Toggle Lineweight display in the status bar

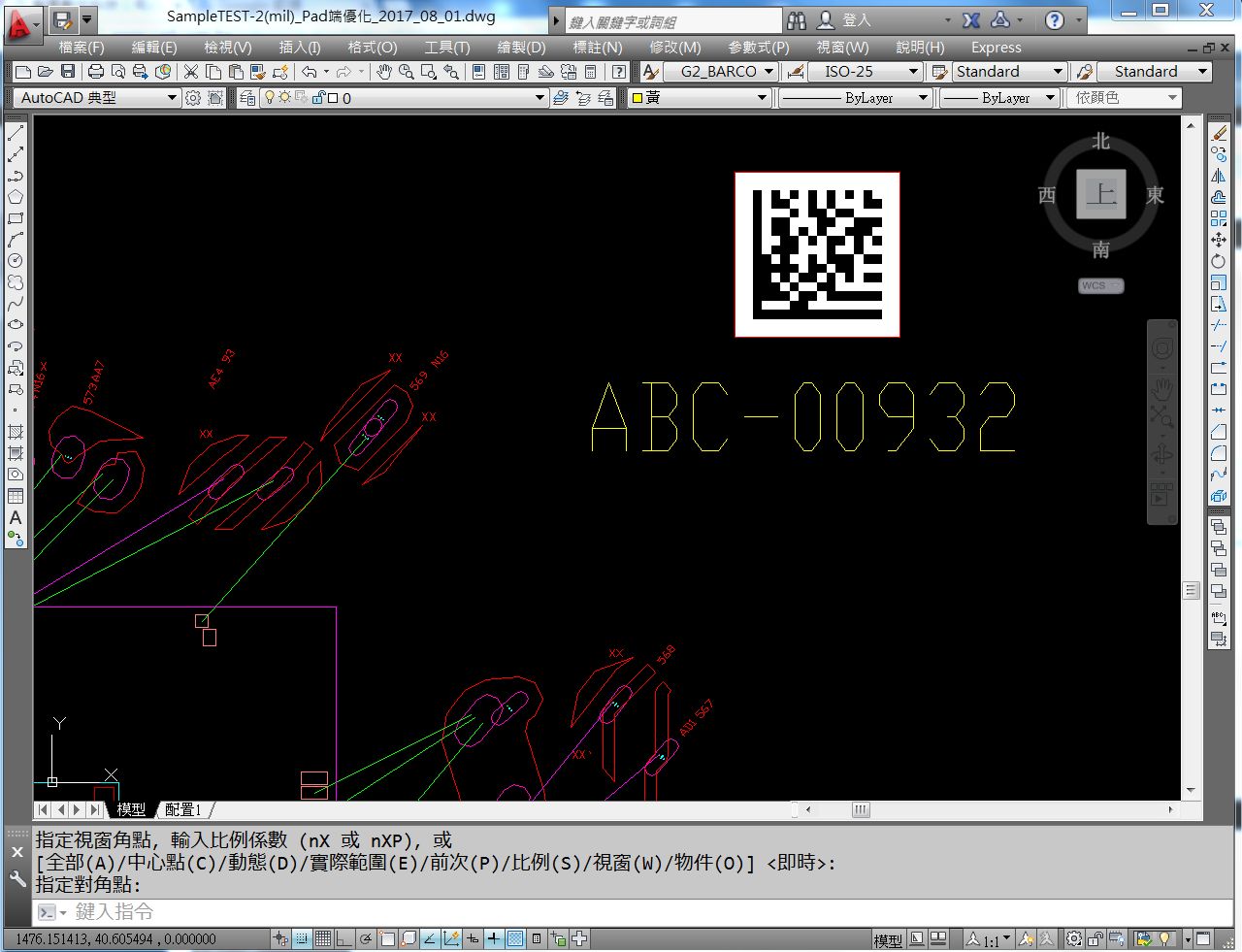(x=494, y=939)
